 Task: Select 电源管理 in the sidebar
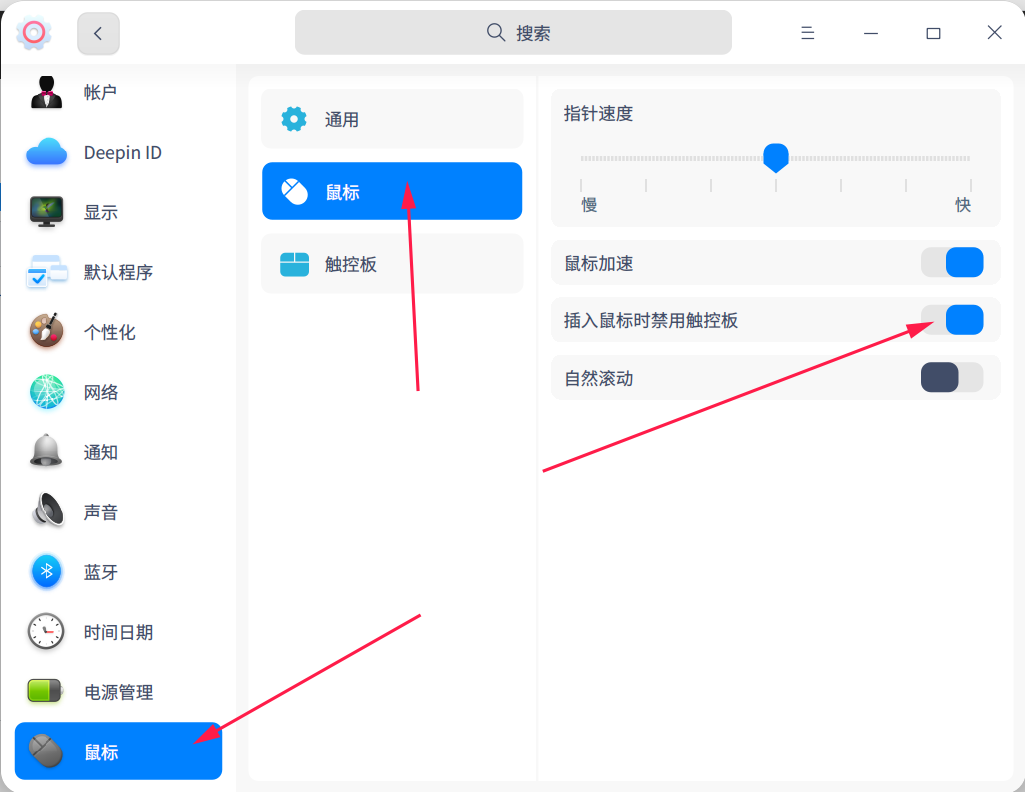[x=118, y=692]
